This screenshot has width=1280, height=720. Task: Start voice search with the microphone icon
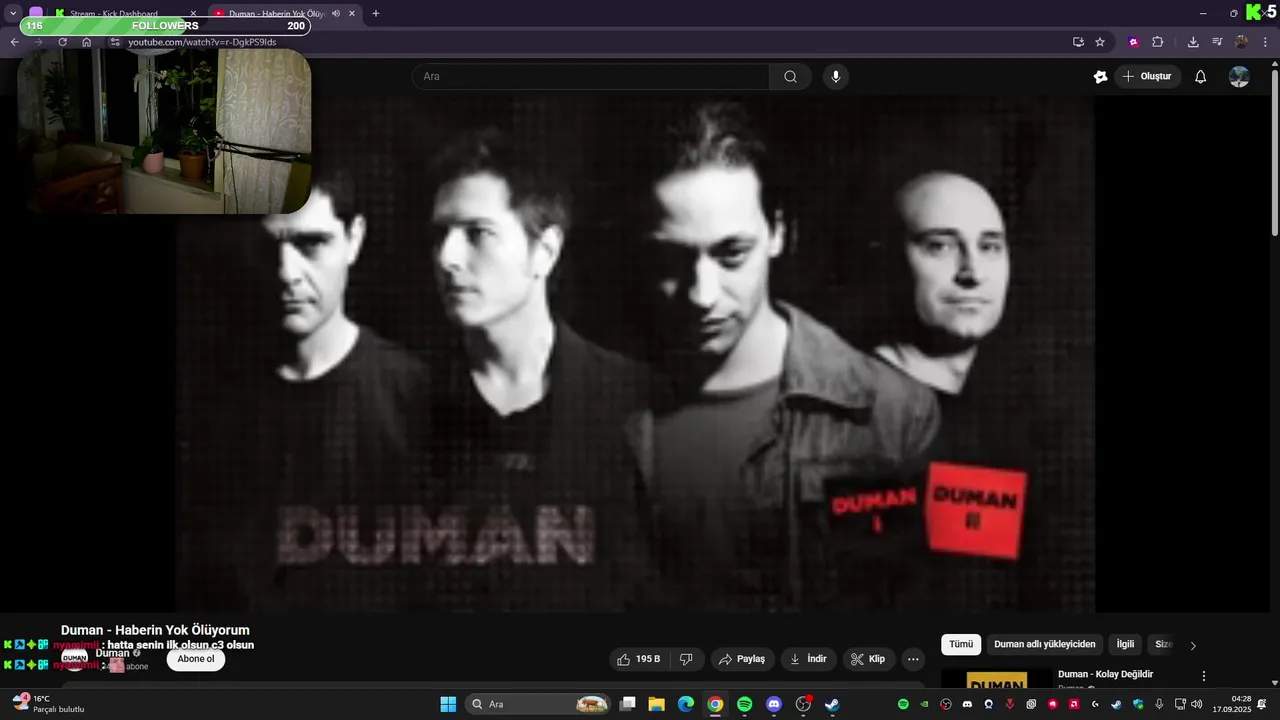(x=836, y=77)
